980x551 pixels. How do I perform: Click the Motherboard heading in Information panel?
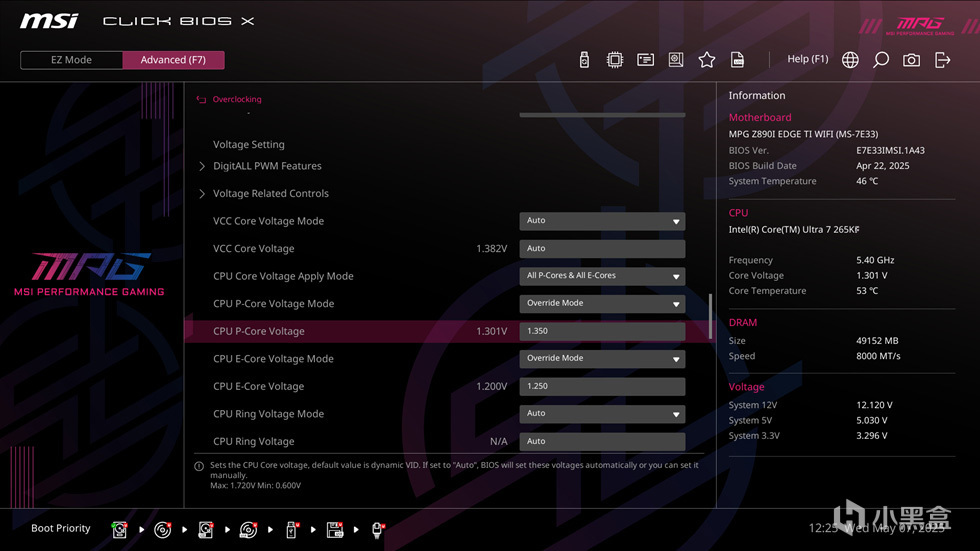coord(760,117)
